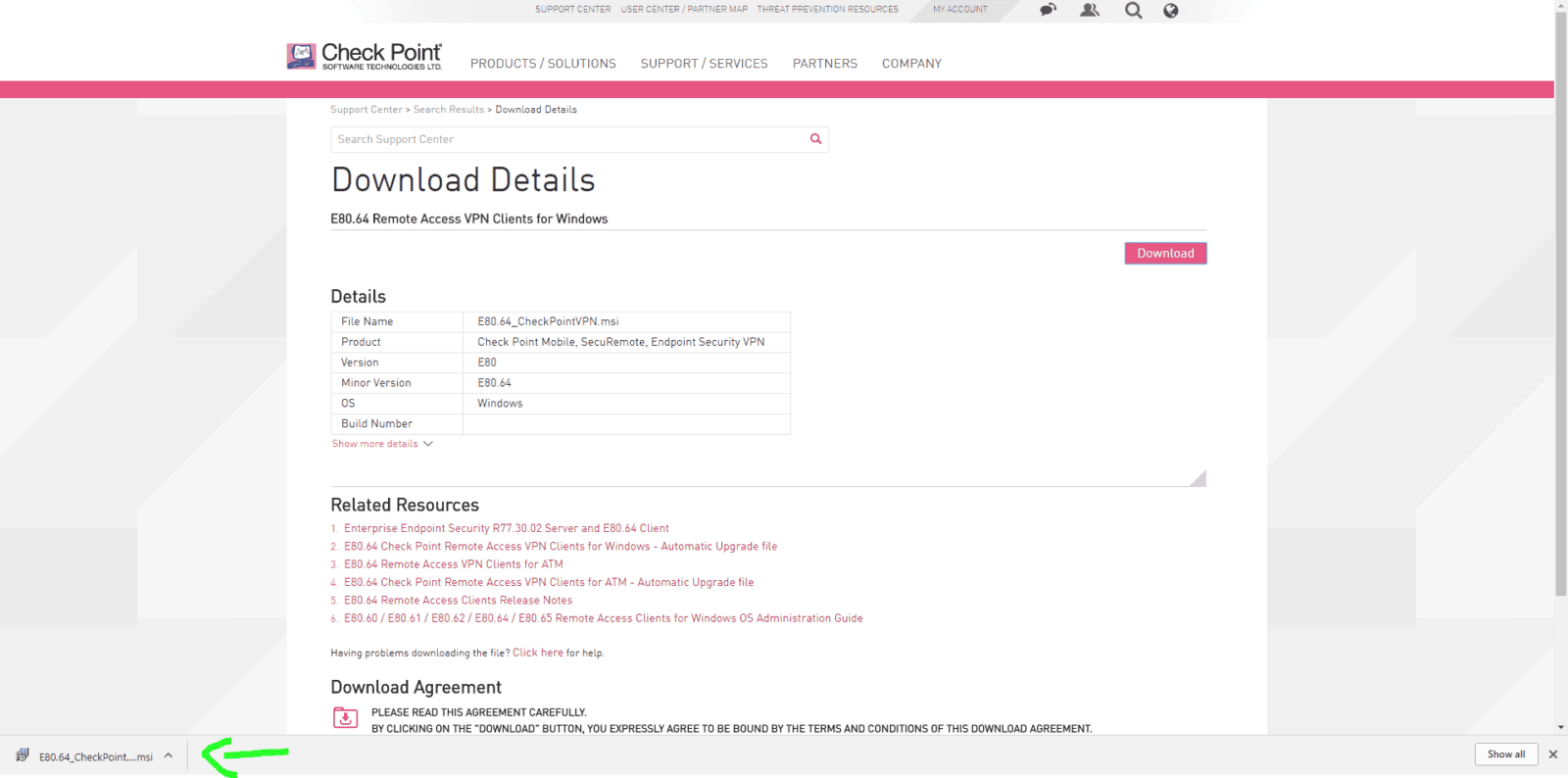Click the Check Point logo
The height and width of the screenshot is (778, 1568).
(x=364, y=56)
